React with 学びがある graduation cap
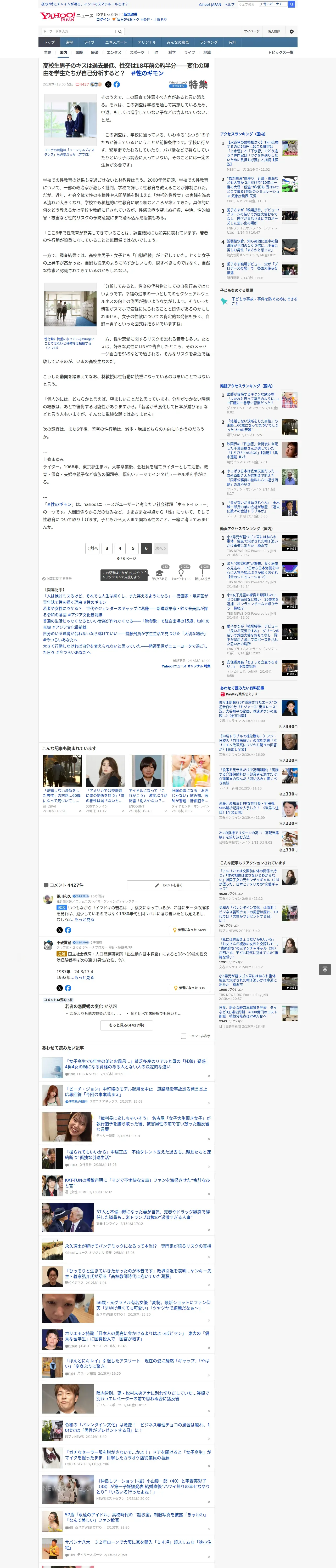Screen dimensions: 336x1568 [x=160, y=573]
